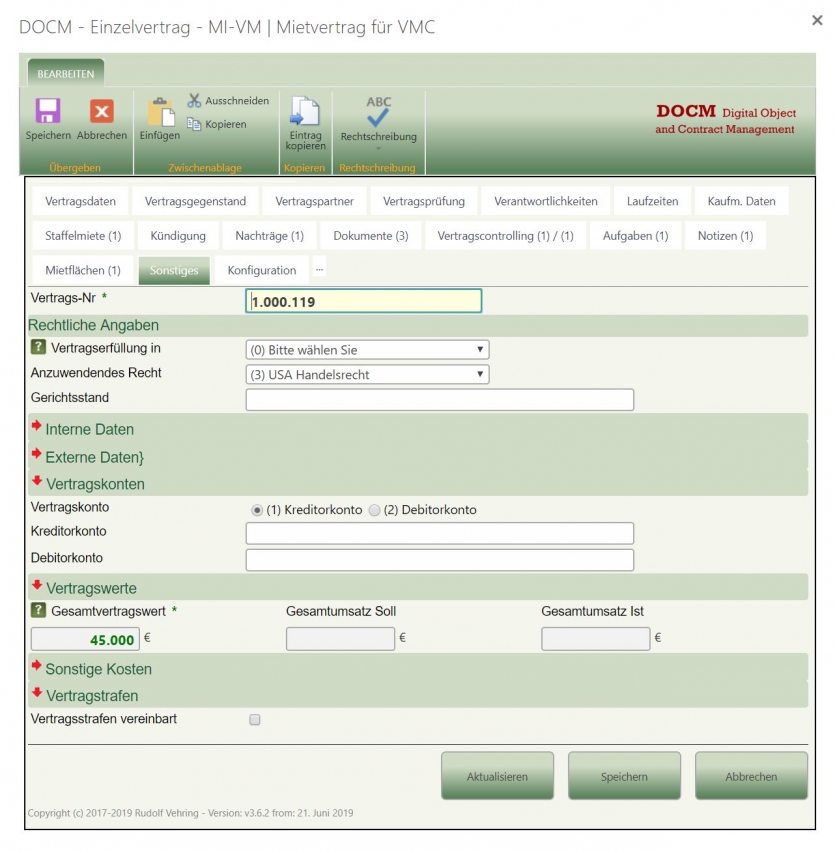The image size is (835, 851).
Task: Open the Vertragserfüllung in dropdown
Action: 367,350
